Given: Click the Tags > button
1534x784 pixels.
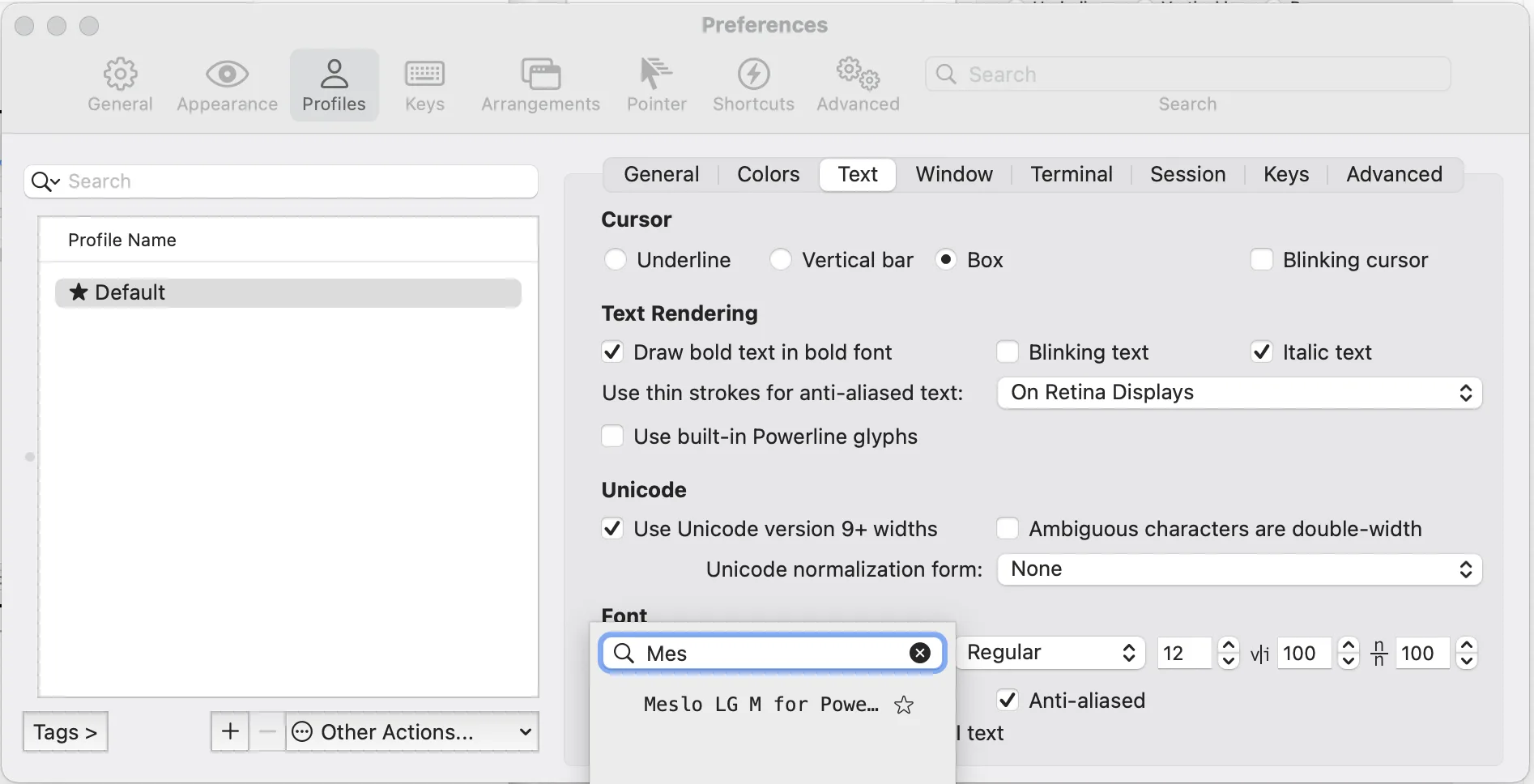Looking at the screenshot, I should 66,732.
